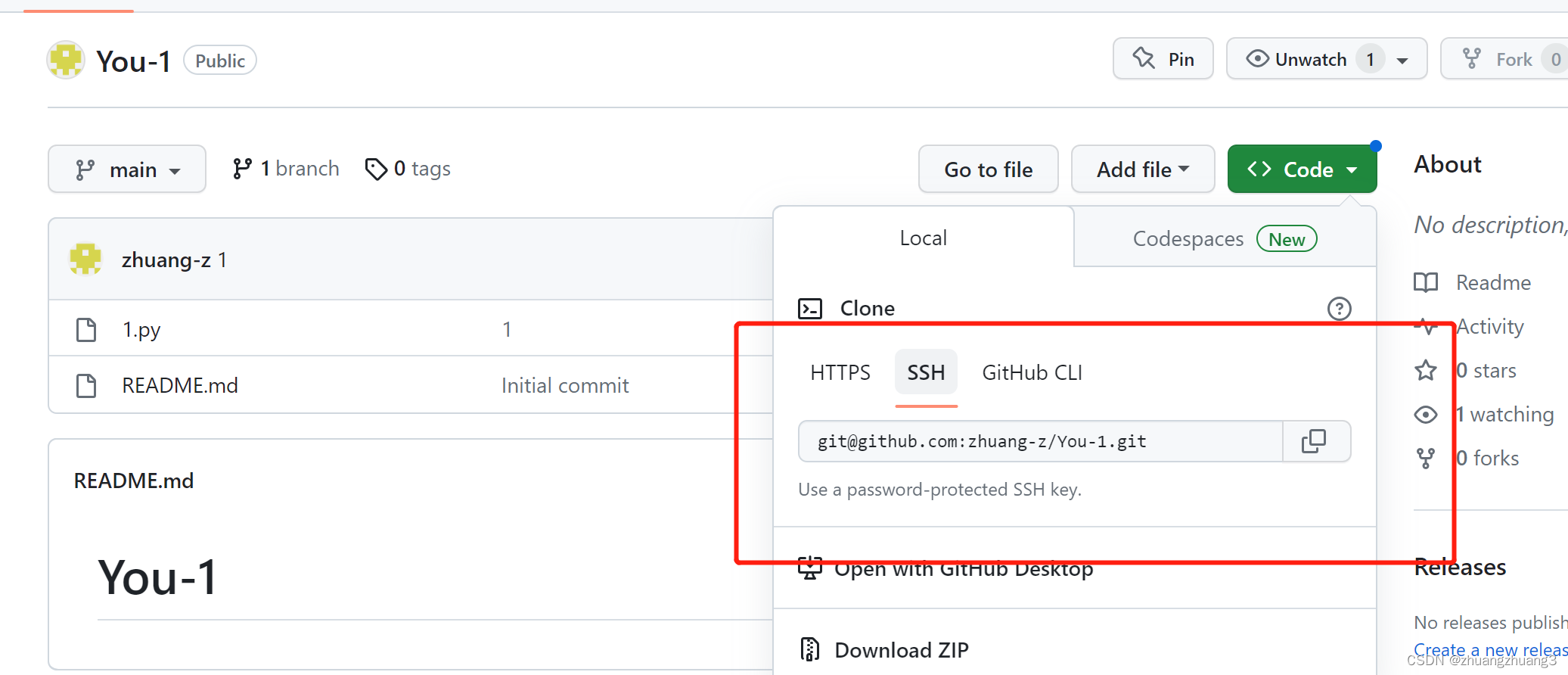This screenshot has width=1568, height=675.
Task: Open the 0 forks link
Action: 1488,458
